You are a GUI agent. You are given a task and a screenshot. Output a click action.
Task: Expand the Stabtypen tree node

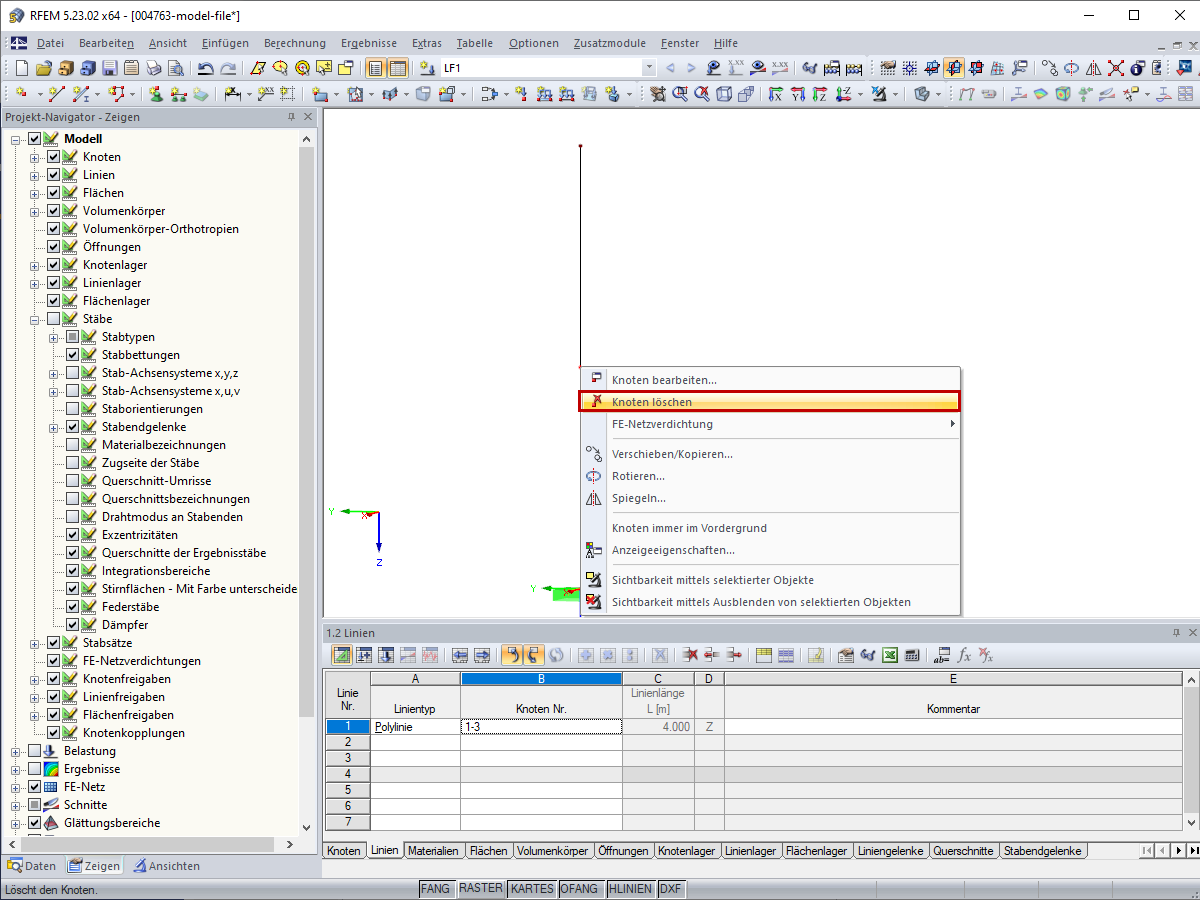click(54, 337)
